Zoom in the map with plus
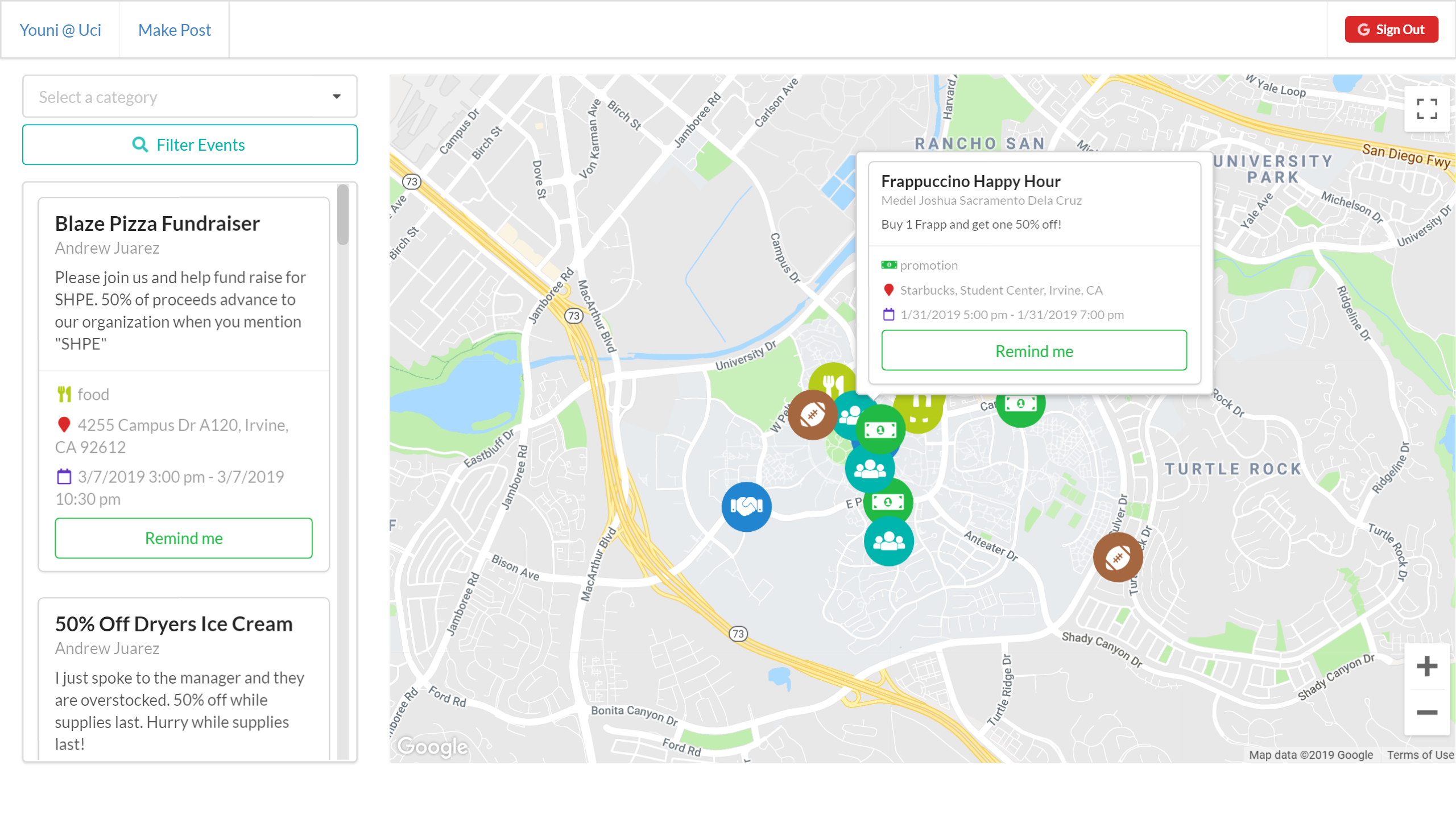 pos(1426,666)
